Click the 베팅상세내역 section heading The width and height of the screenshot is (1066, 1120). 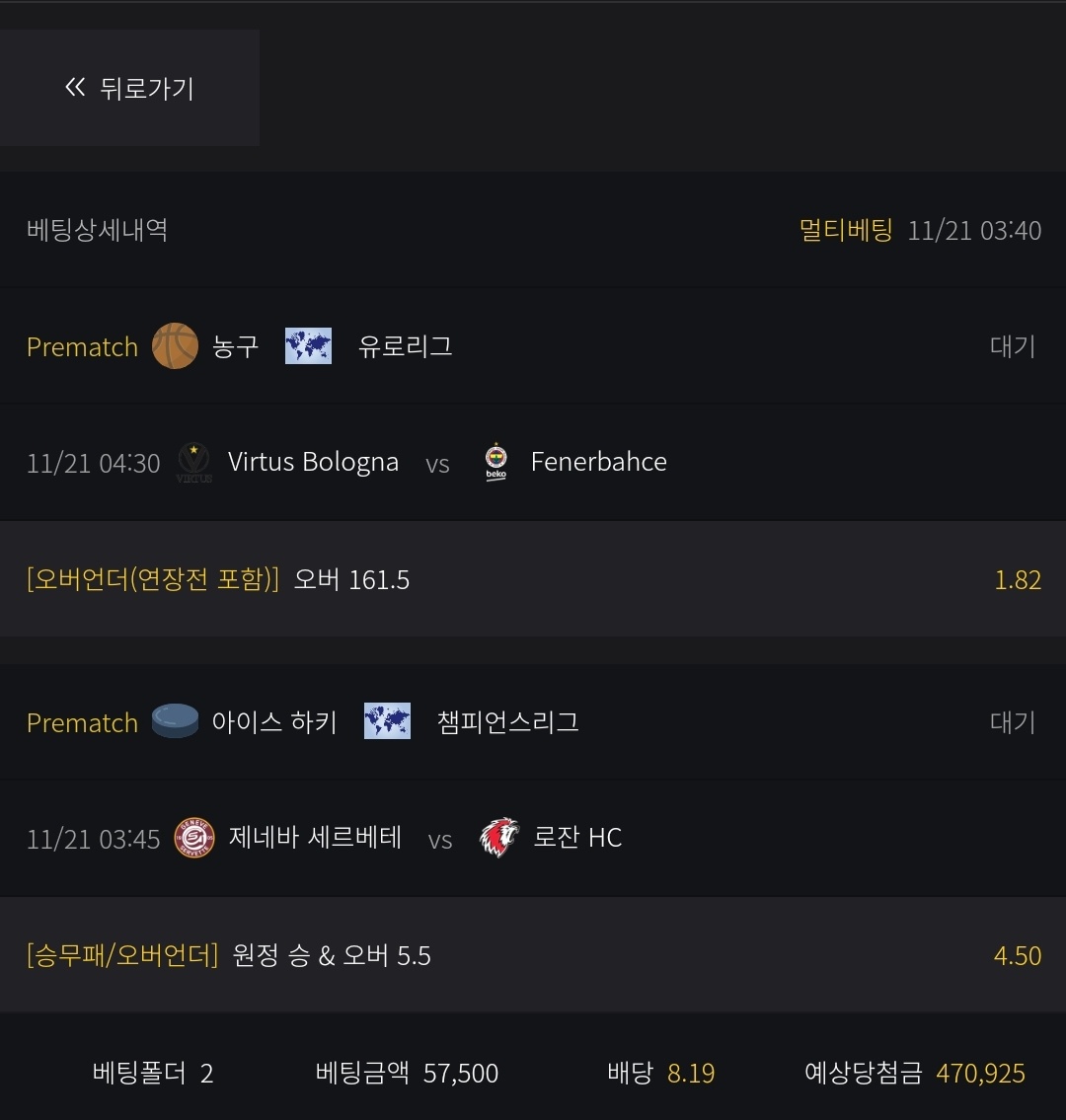pyautogui.click(x=97, y=230)
